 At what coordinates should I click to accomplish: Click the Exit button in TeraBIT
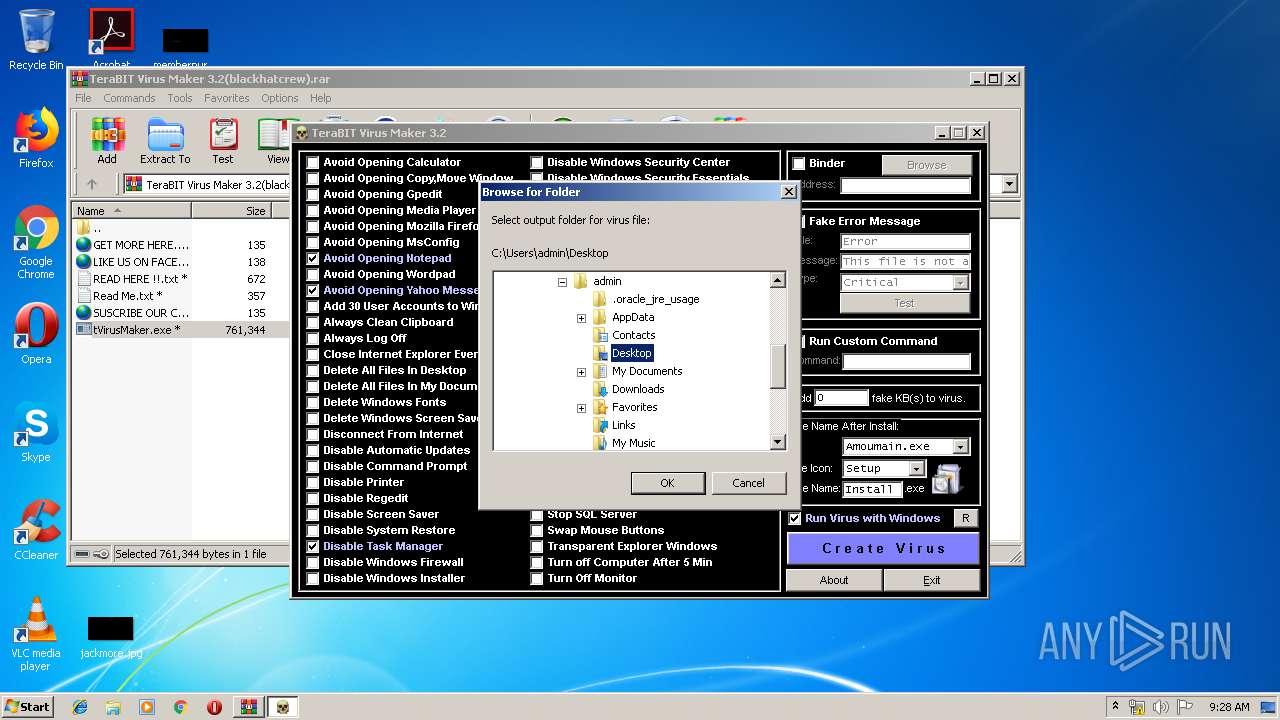tap(932, 580)
